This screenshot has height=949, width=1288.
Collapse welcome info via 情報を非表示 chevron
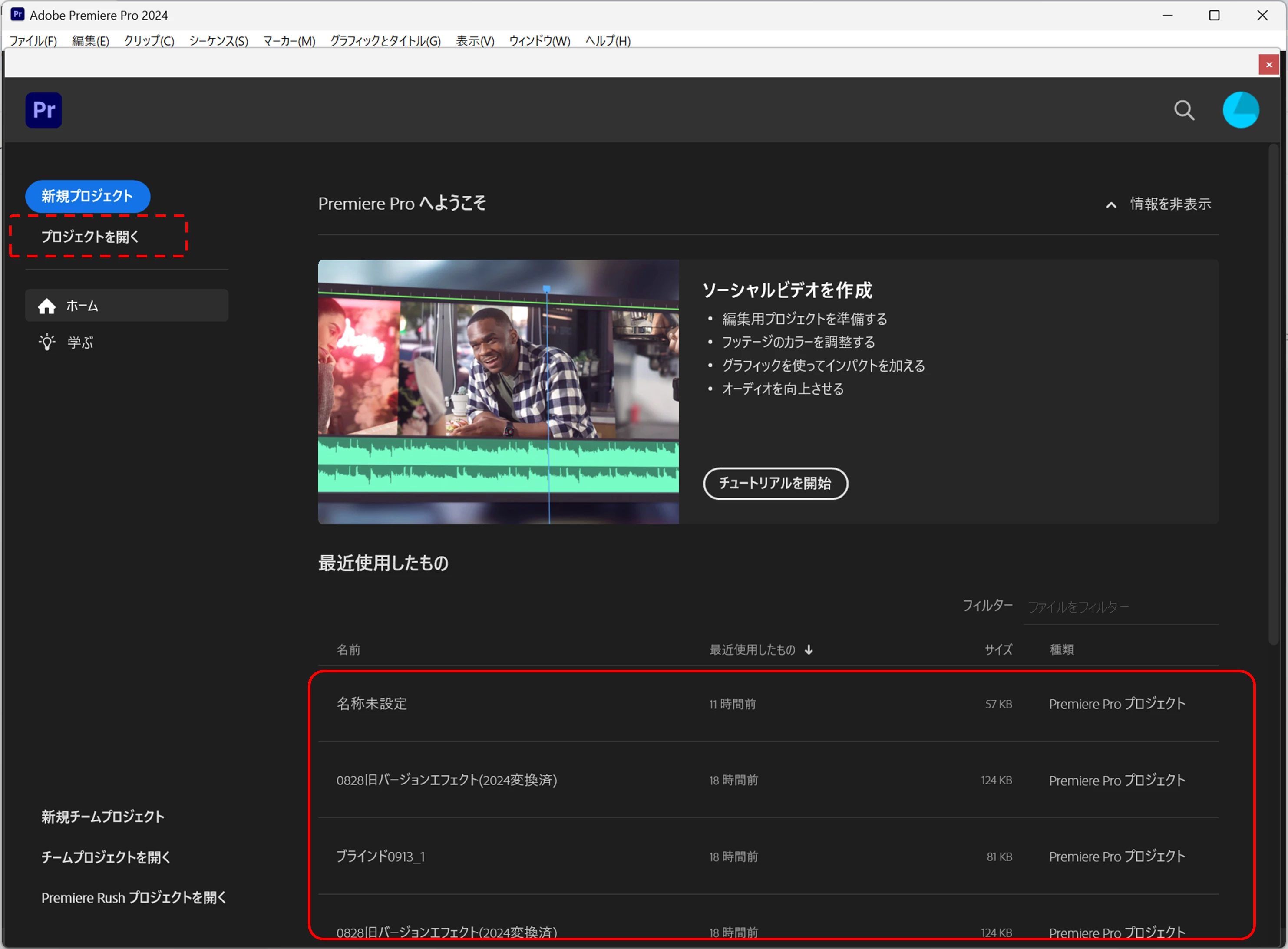[1111, 204]
